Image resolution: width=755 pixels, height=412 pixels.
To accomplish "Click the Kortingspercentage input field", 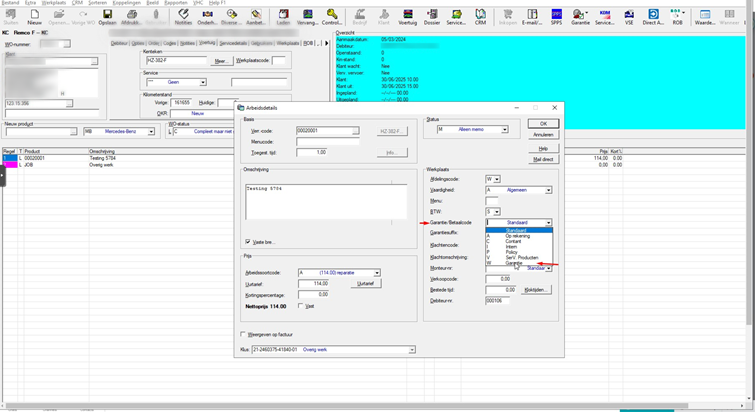I will point(313,295).
